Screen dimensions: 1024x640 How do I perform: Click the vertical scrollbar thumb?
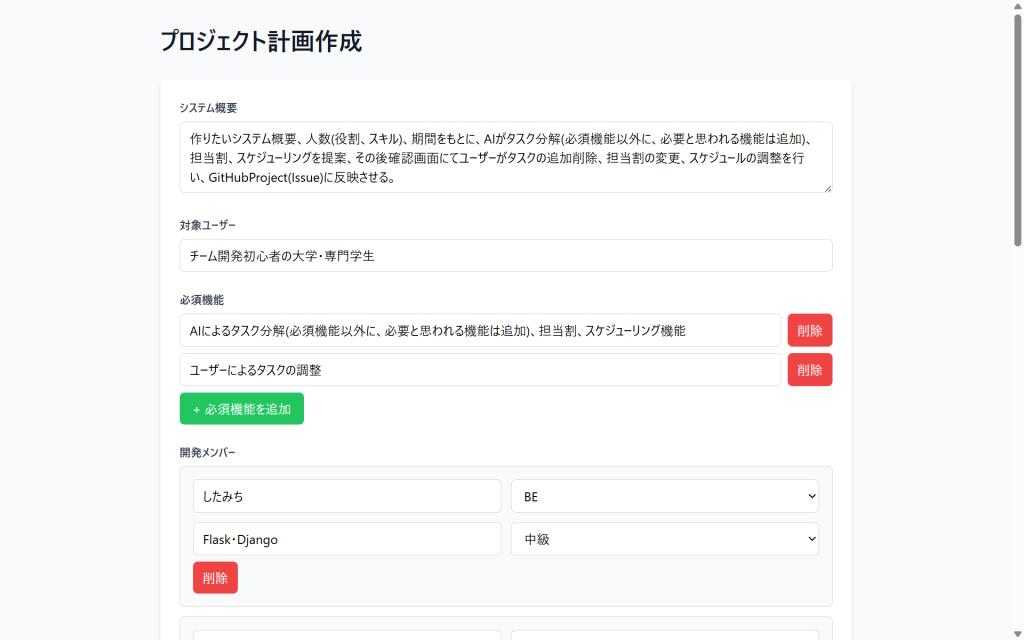(1017, 130)
